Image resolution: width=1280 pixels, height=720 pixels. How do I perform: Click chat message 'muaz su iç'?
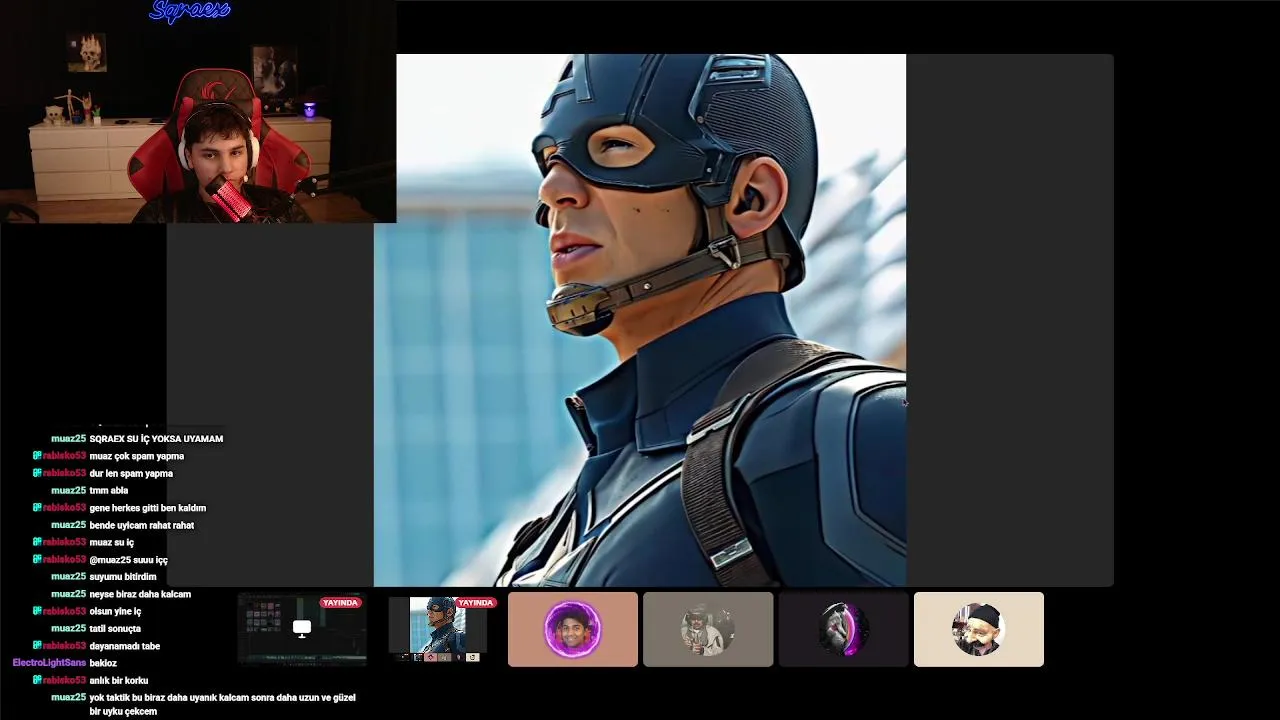pyautogui.click(x=111, y=542)
